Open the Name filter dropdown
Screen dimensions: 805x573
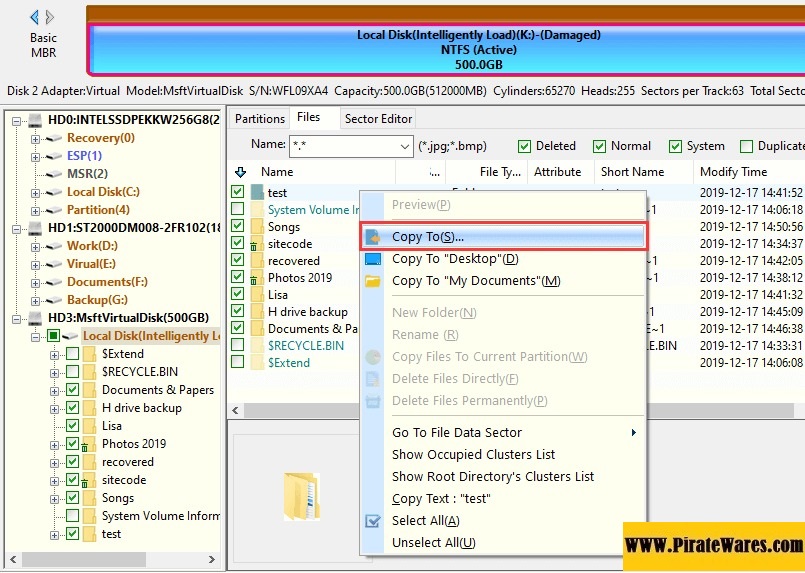[x=403, y=146]
